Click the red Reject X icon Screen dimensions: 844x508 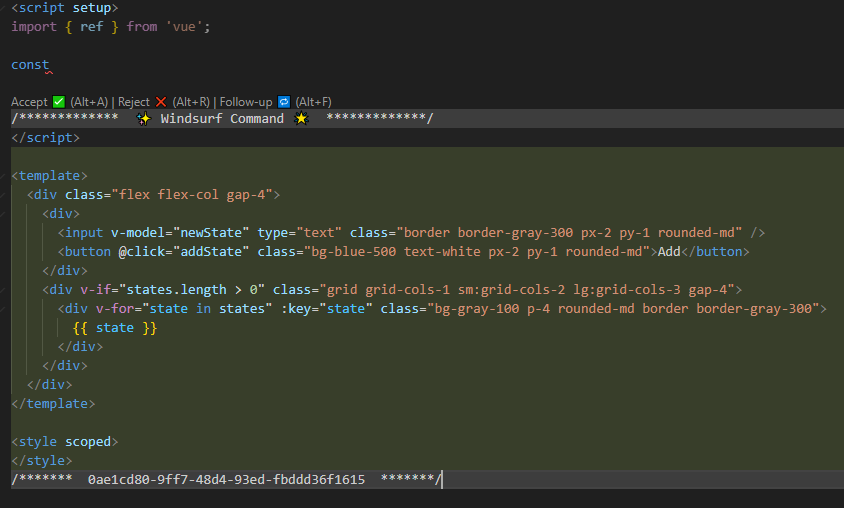pyautogui.click(x=160, y=102)
